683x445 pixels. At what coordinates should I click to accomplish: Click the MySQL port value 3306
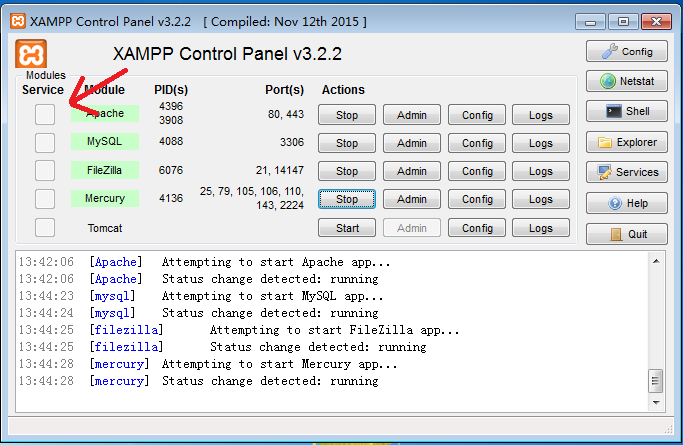(x=291, y=142)
